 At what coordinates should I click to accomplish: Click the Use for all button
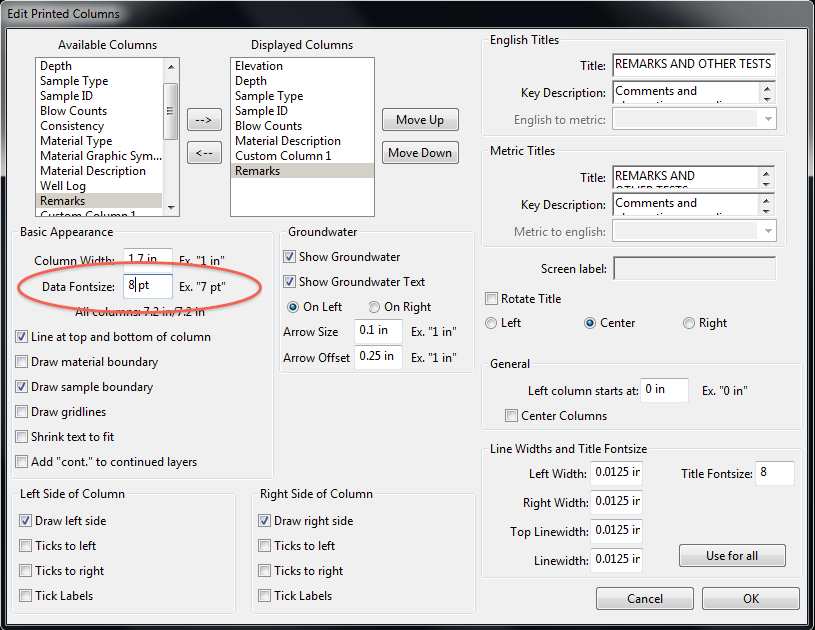pyautogui.click(x=731, y=556)
